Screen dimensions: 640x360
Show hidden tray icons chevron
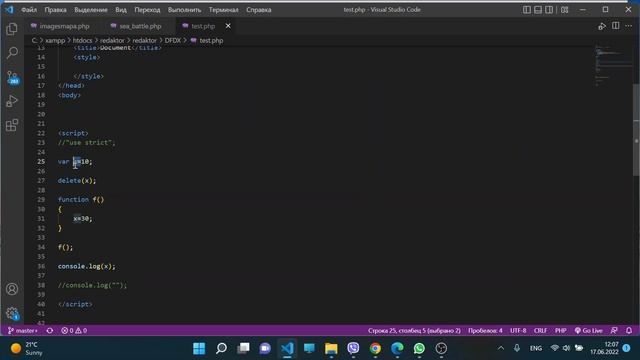tap(501, 348)
